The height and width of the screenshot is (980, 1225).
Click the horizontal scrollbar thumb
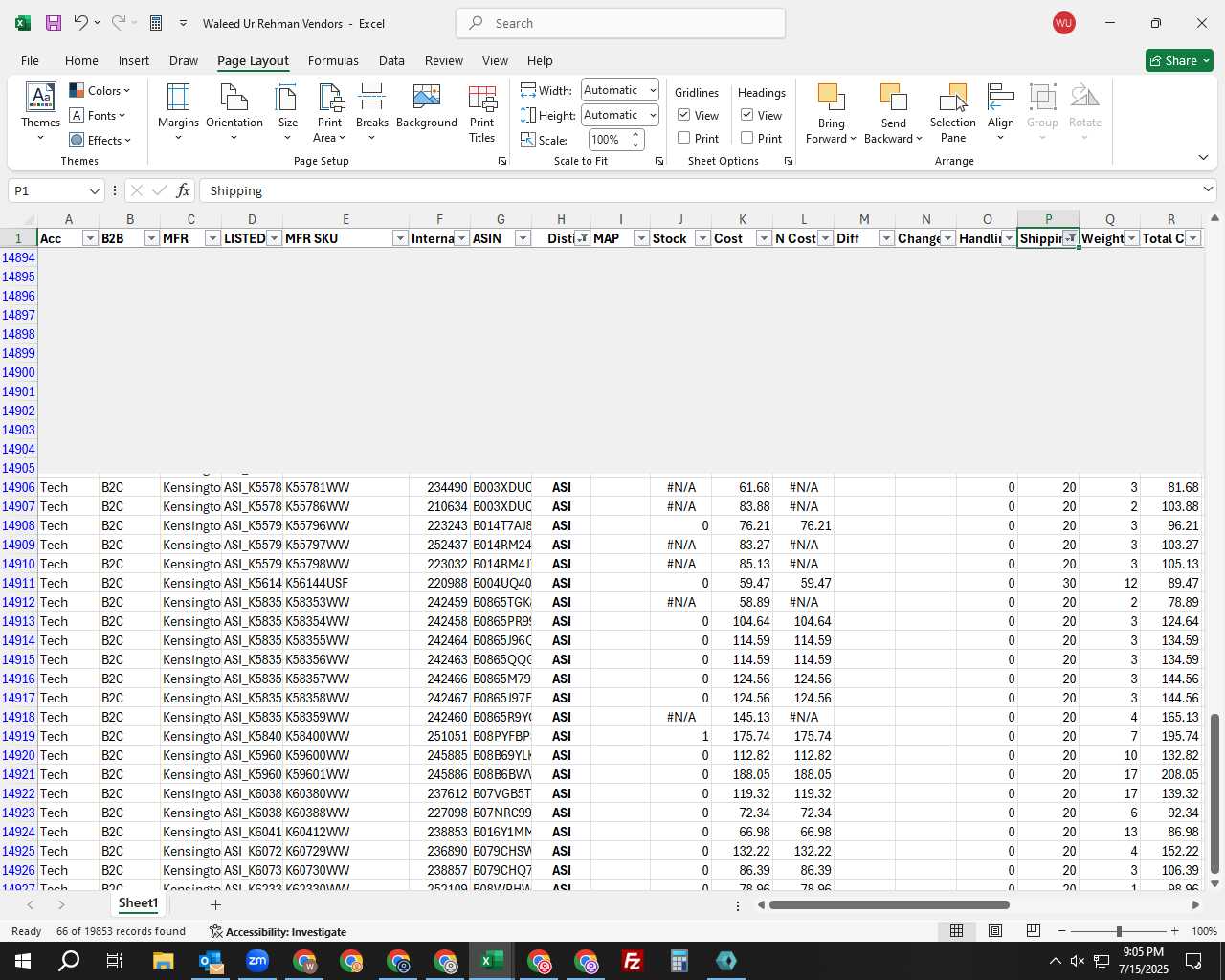pos(889,904)
